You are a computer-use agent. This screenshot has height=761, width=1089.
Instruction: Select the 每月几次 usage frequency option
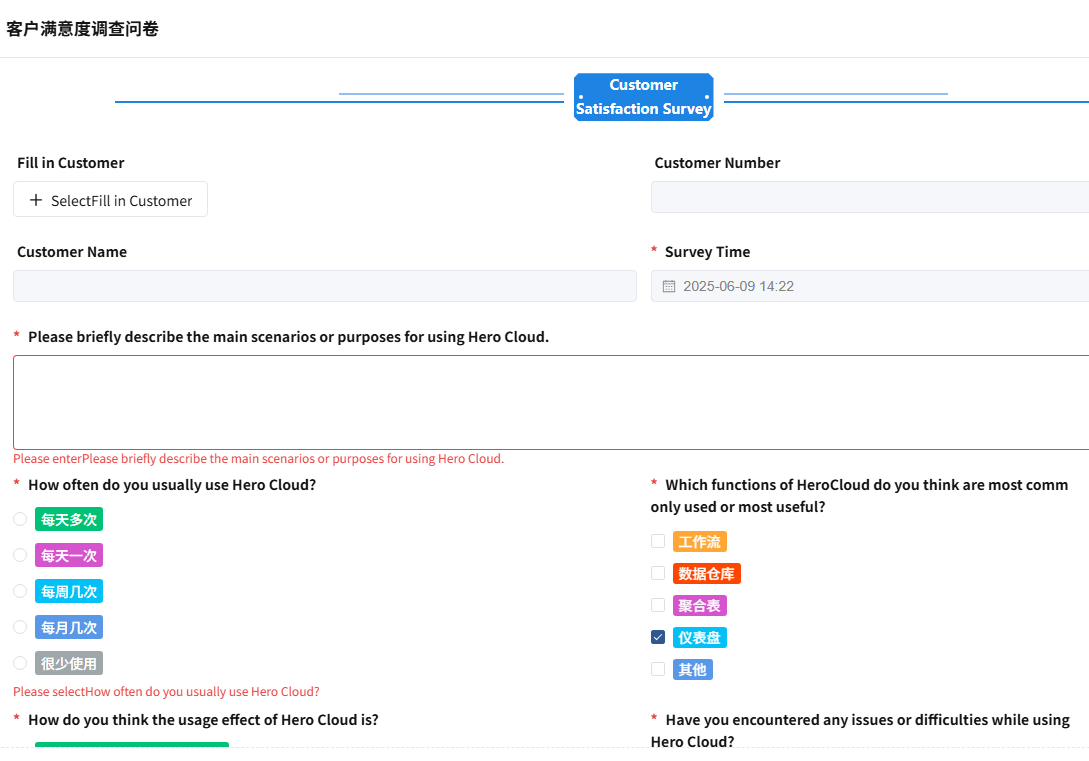tap(20, 627)
